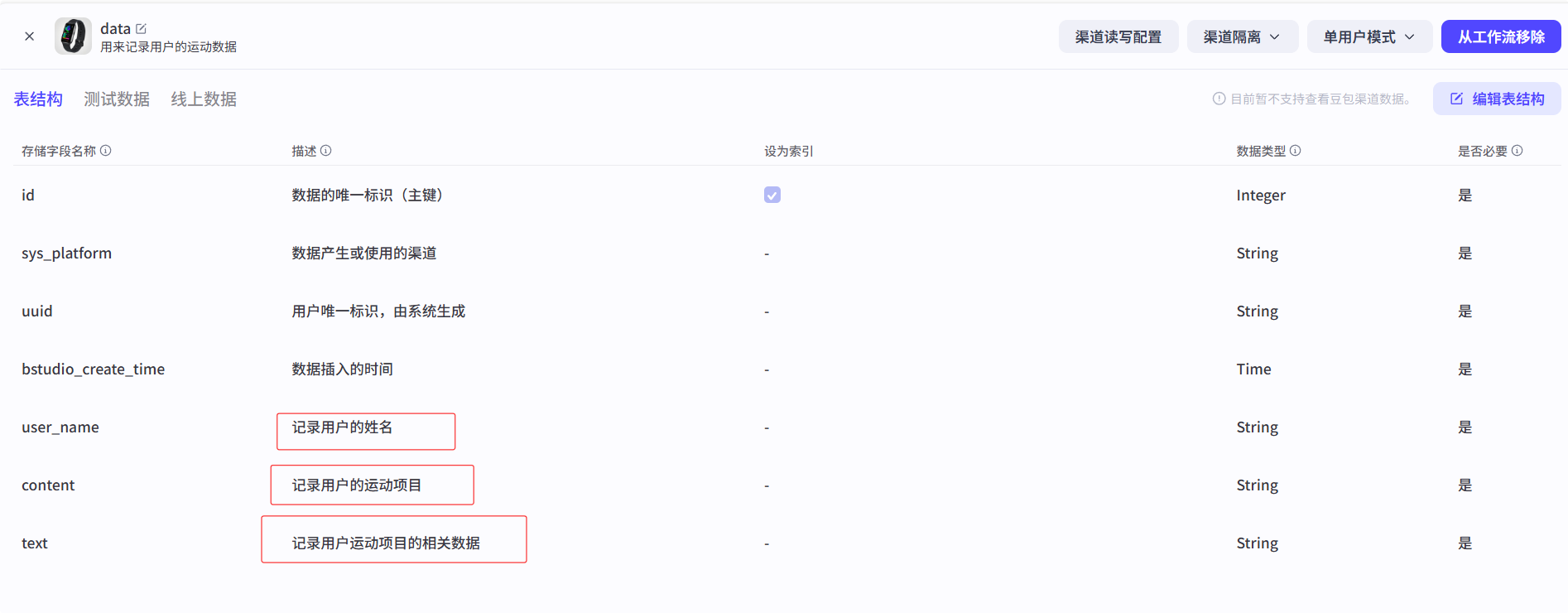
Task: Click the chevron arrow on 渠道隔离
Action: 1275,36
